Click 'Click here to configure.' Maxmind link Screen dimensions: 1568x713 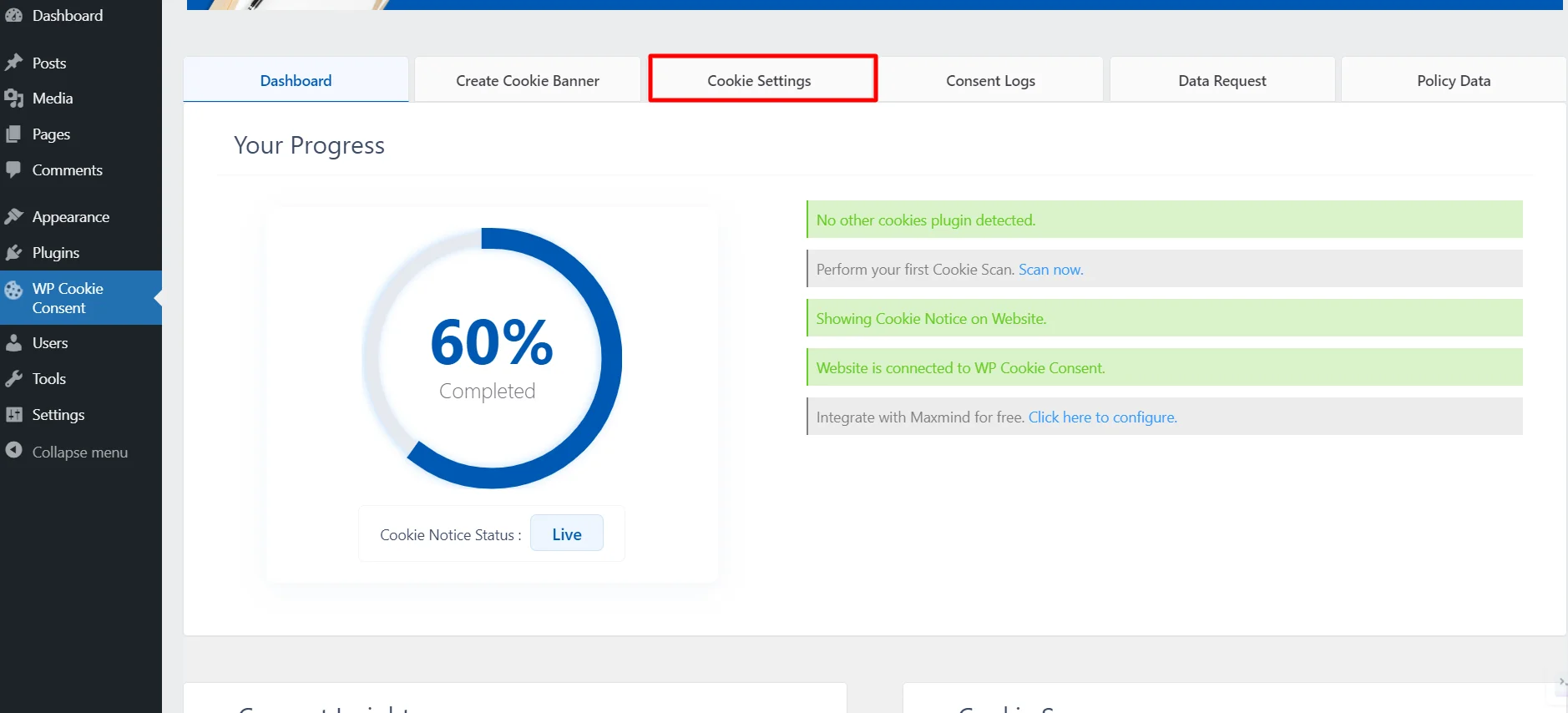pos(1102,417)
